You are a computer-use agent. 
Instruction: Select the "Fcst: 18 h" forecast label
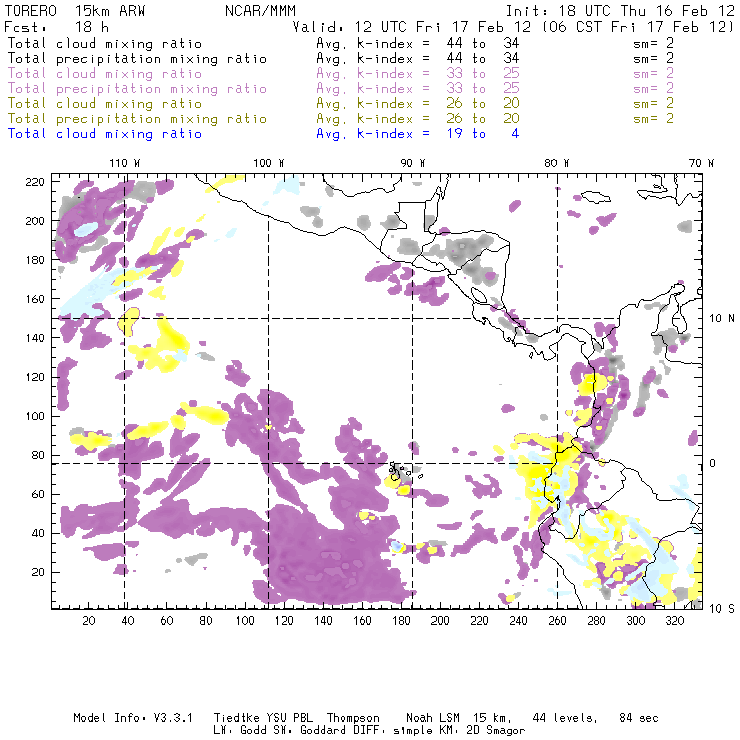56,27
